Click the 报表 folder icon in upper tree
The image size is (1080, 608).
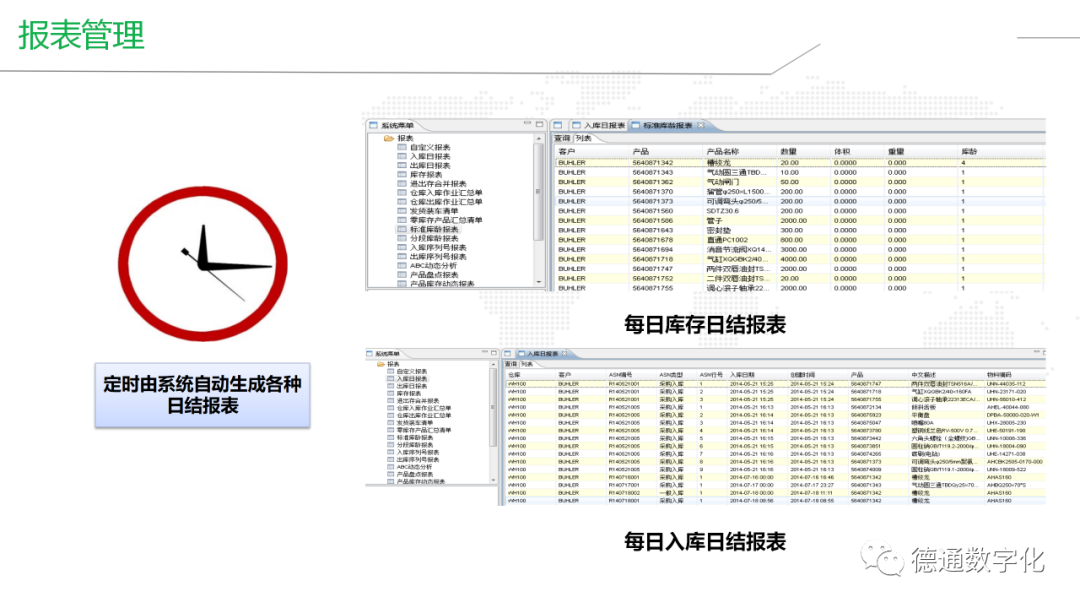point(388,138)
